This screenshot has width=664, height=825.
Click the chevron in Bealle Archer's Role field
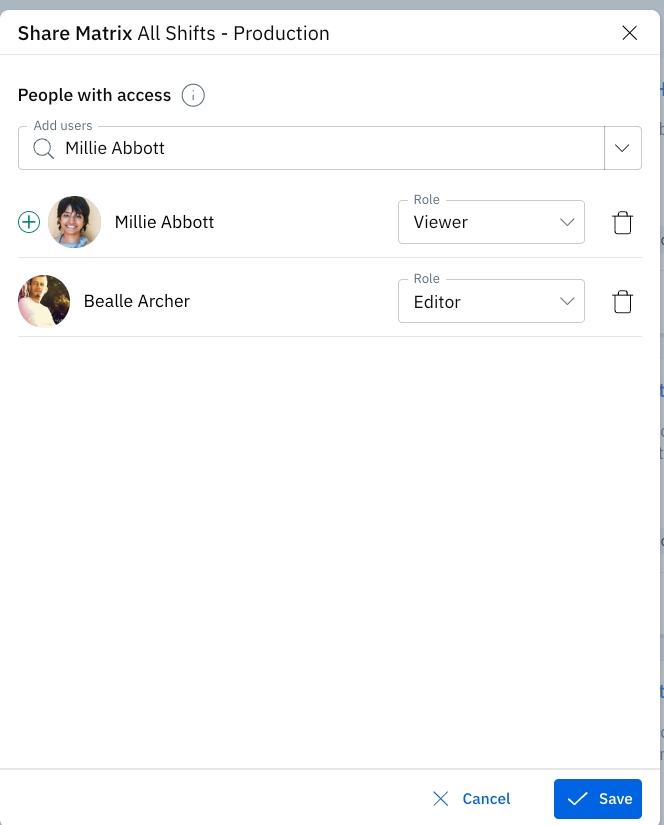(x=567, y=301)
